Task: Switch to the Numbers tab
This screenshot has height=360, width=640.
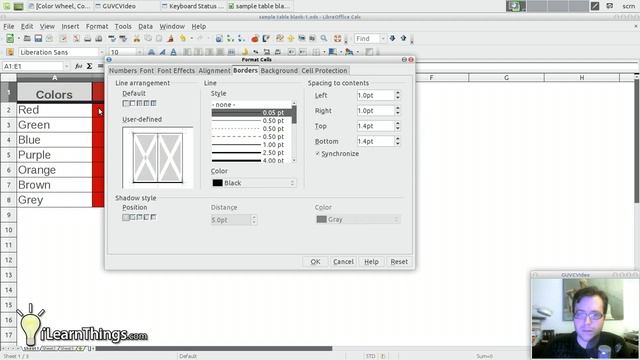Action: (123, 71)
